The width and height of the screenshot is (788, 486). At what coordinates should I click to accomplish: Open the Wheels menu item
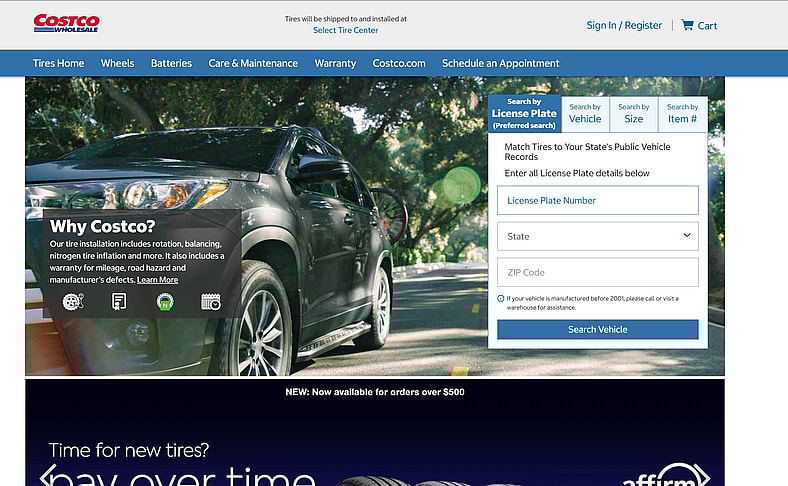coord(118,63)
